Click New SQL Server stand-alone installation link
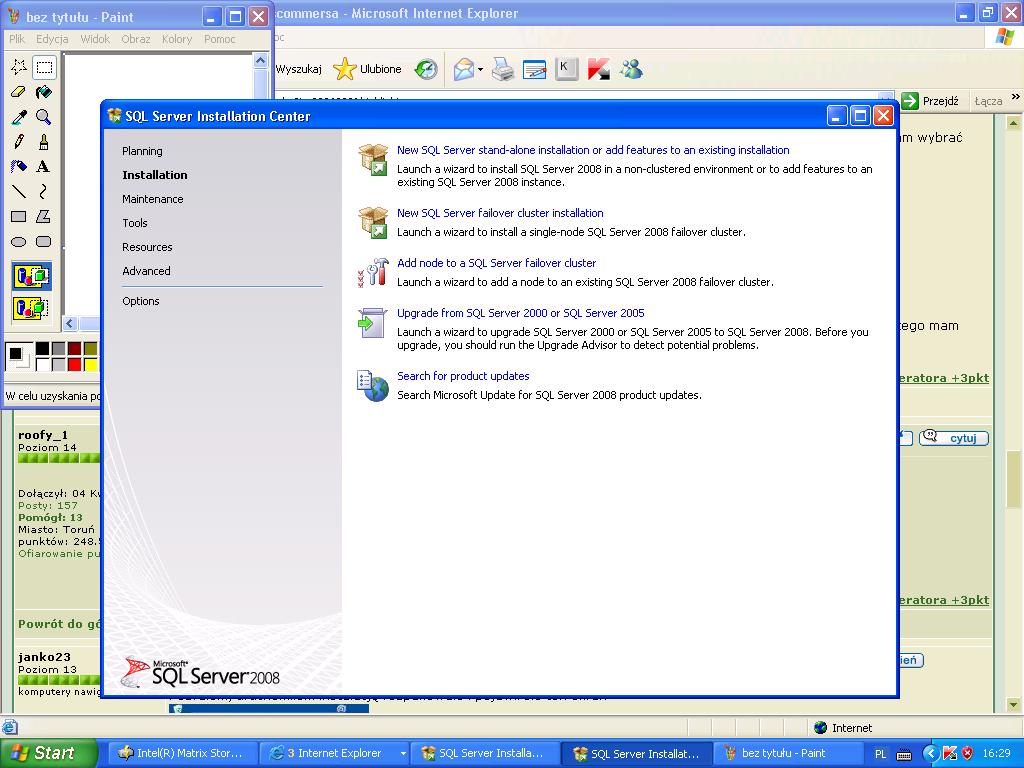 pyautogui.click(x=593, y=150)
